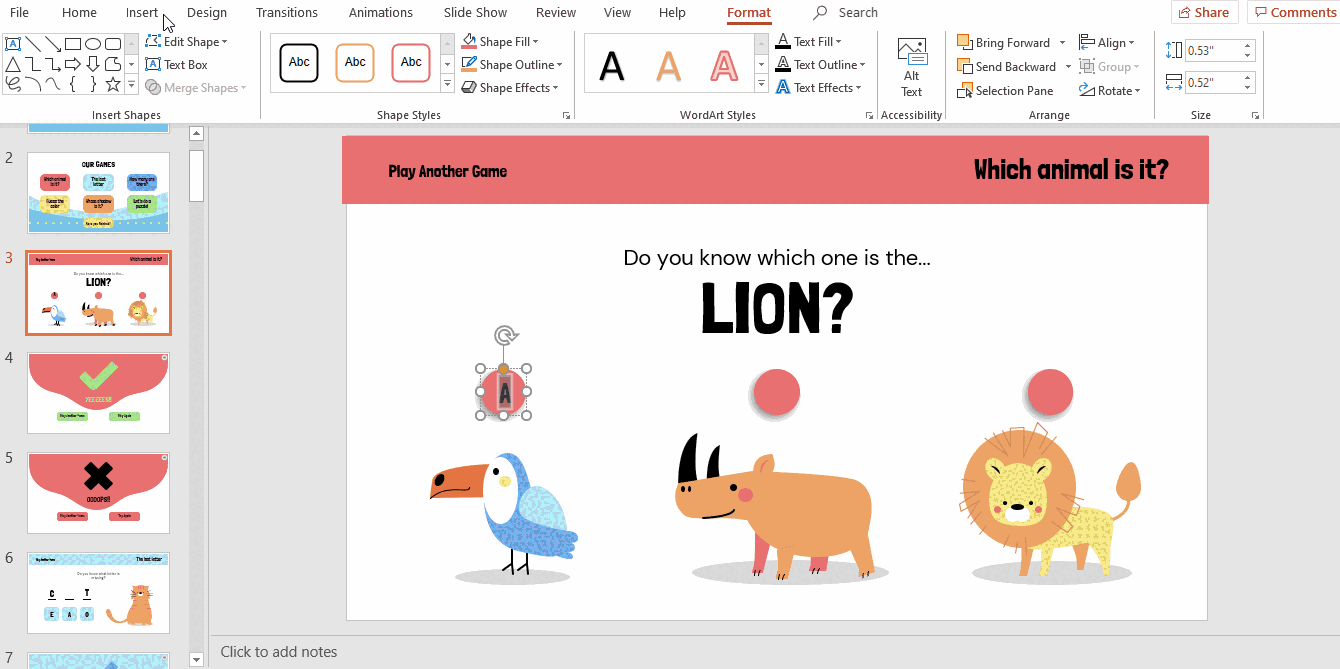Viewport: 1340px width, 669px height.
Task: Click the Share button
Action: coord(1204,13)
